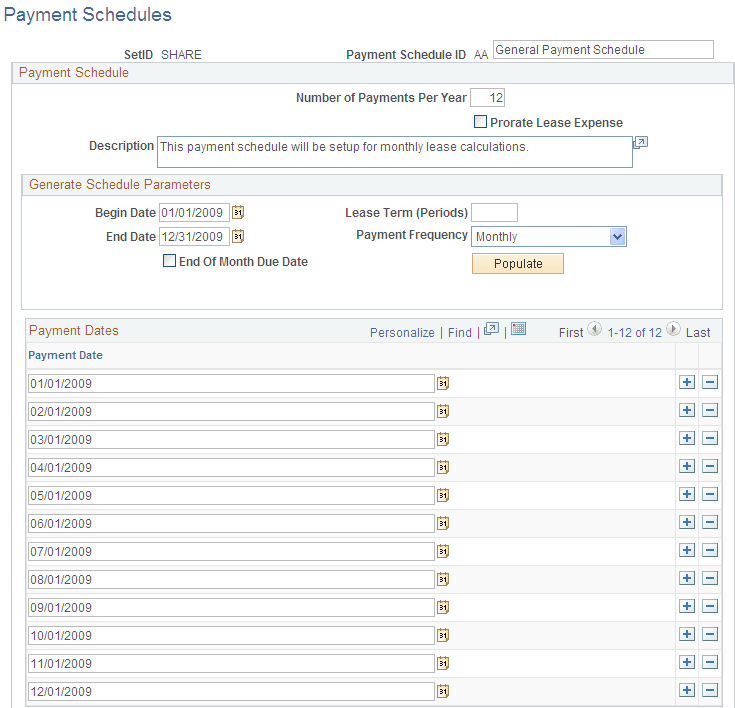735x708 pixels.
Task: Show next rows arrow in Payment Dates
Action: (673, 329)
